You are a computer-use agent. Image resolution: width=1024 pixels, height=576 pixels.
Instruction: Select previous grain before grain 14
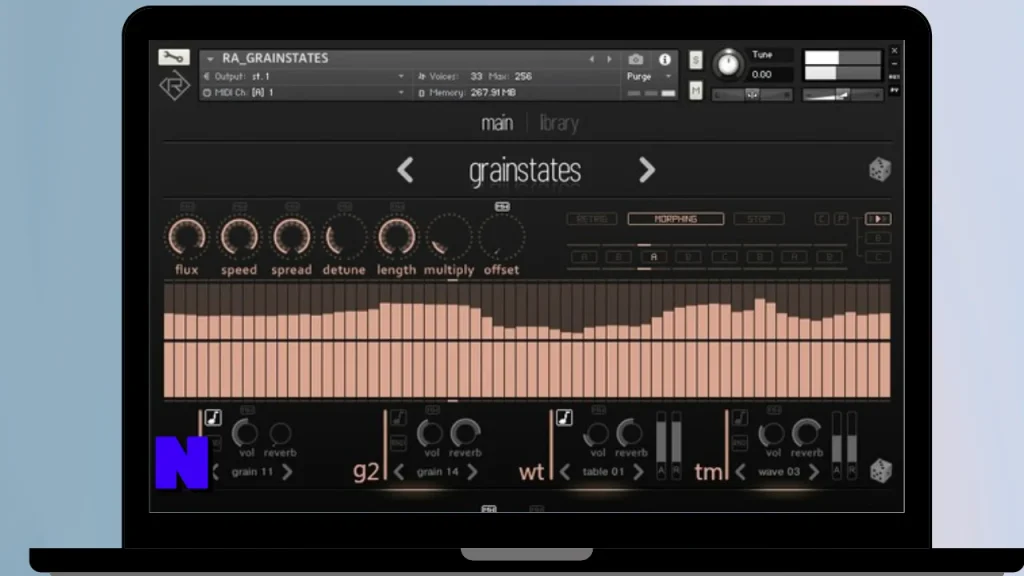coord(399,472)
